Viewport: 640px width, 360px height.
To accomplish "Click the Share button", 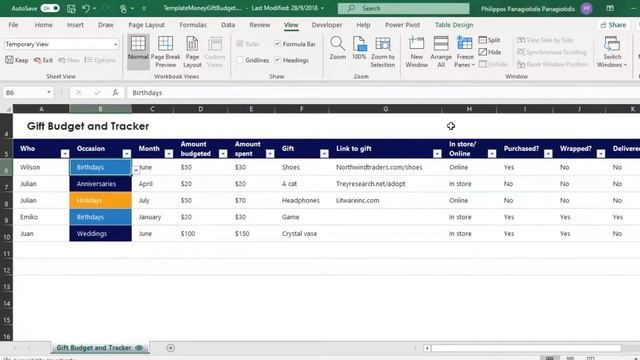I will click(x=613, y=25).
